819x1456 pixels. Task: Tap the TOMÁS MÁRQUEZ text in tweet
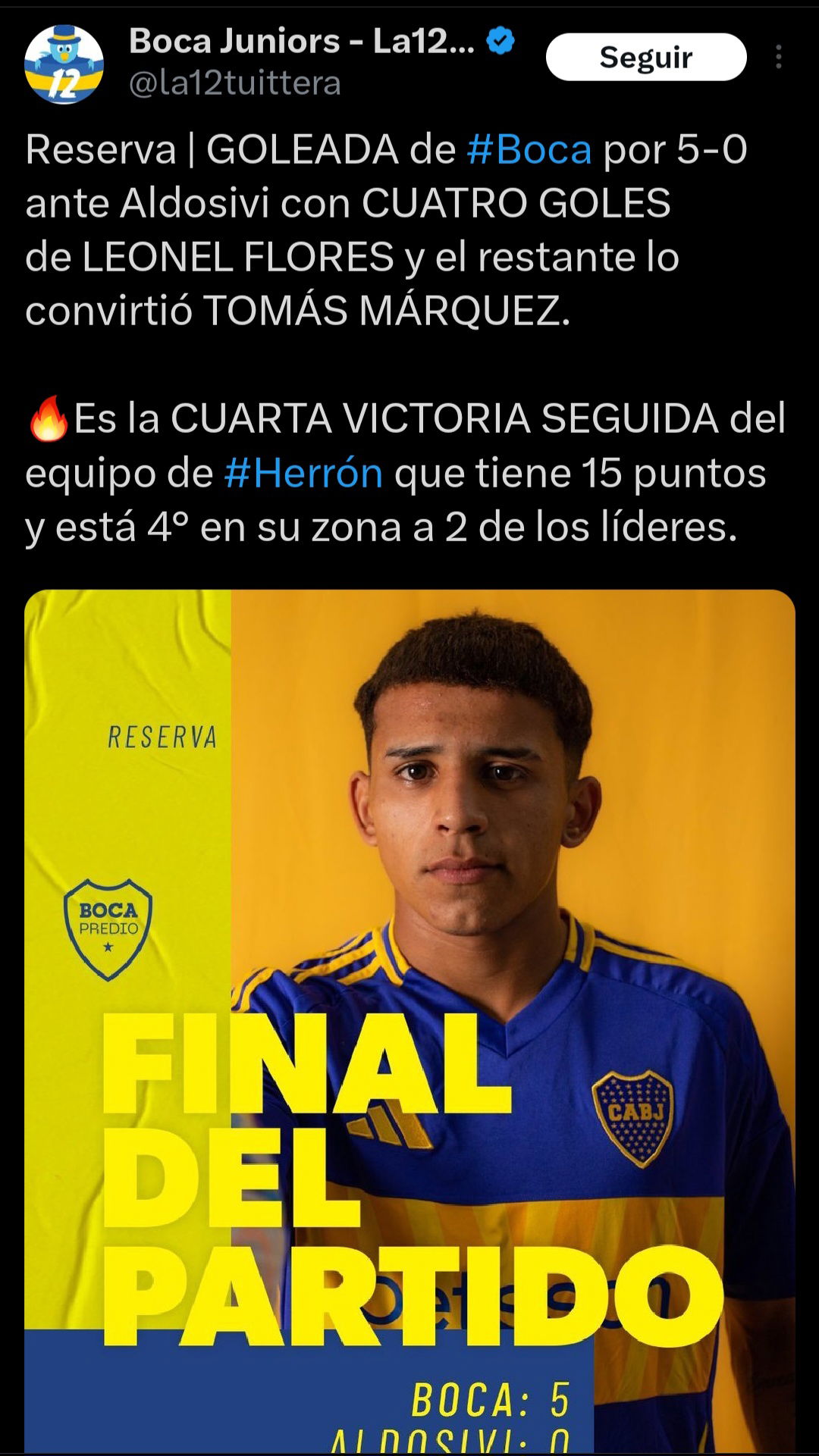click(x=387, y=311)
